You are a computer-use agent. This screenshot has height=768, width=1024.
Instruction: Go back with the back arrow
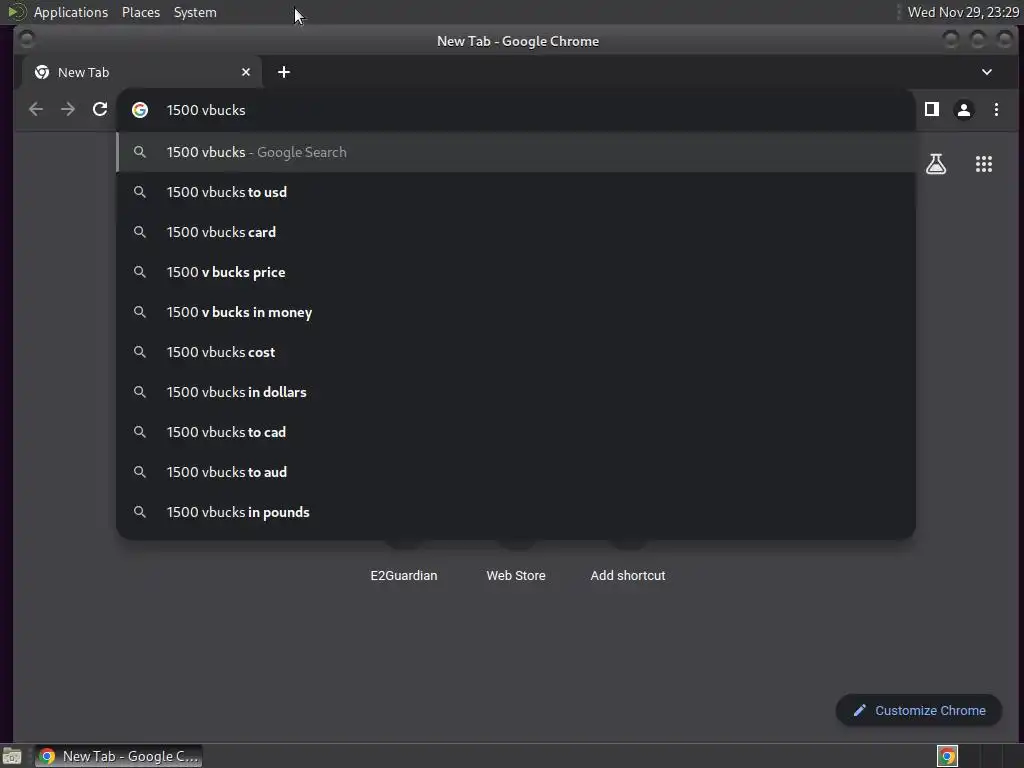36,110
